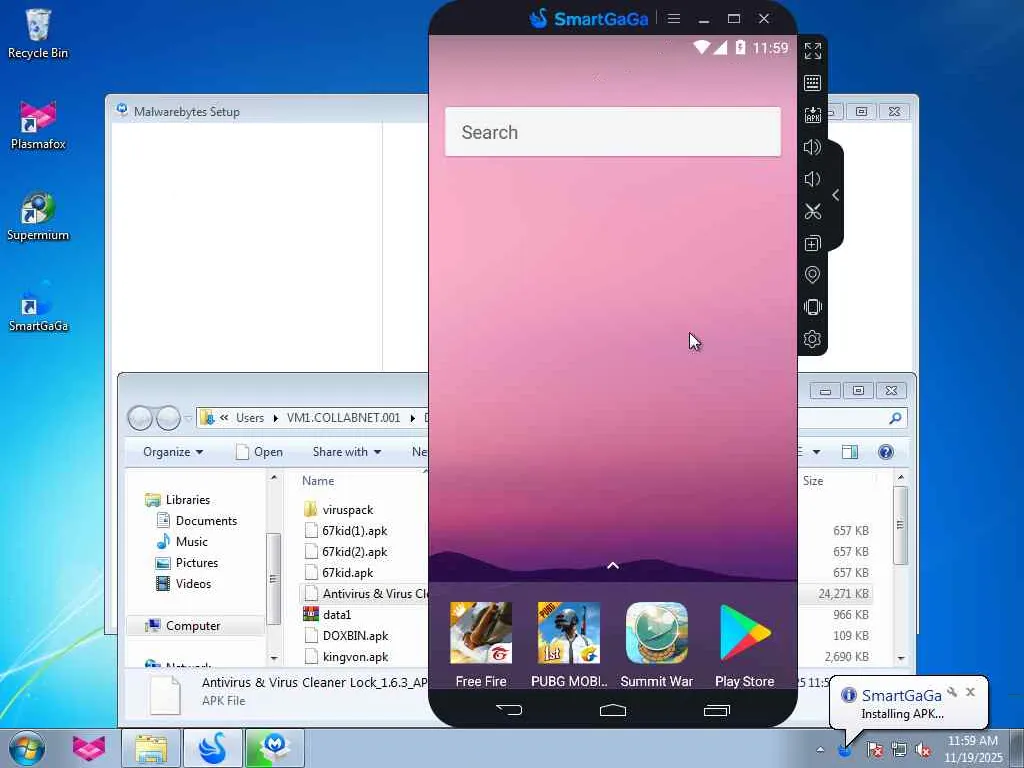Click the Install APK sidebar icon

(x=812, y=115)
